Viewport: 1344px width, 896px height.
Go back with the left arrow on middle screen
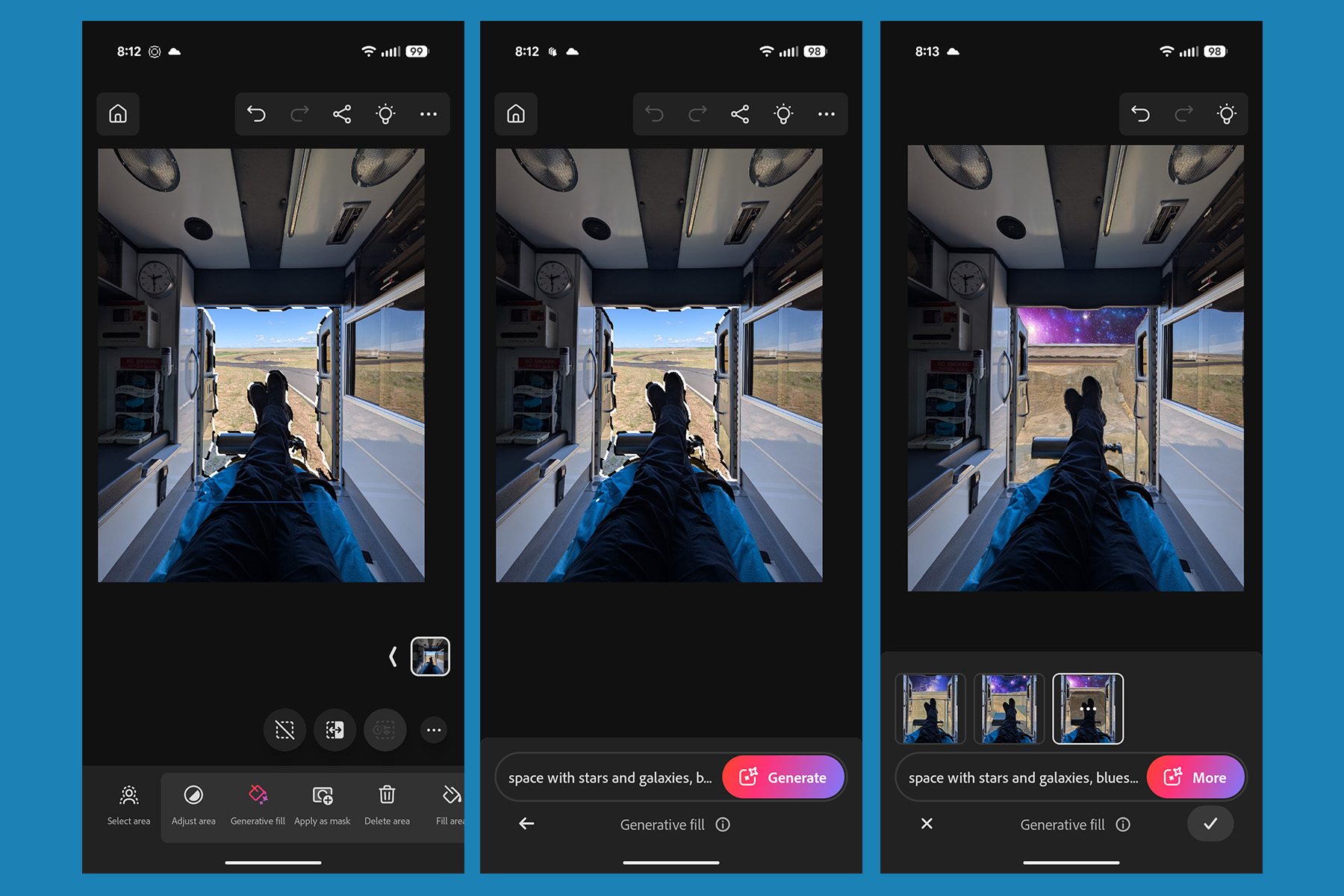point(526,824)
